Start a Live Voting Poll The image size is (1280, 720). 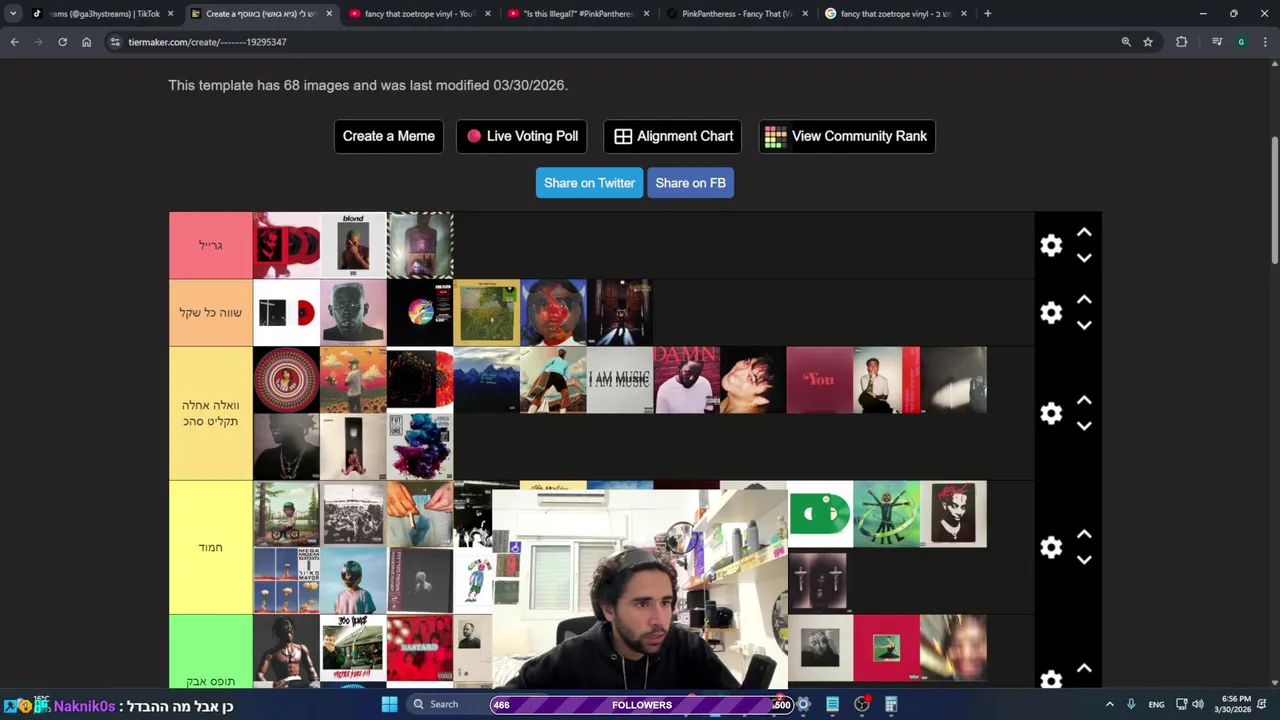click(x=521, y=136)
